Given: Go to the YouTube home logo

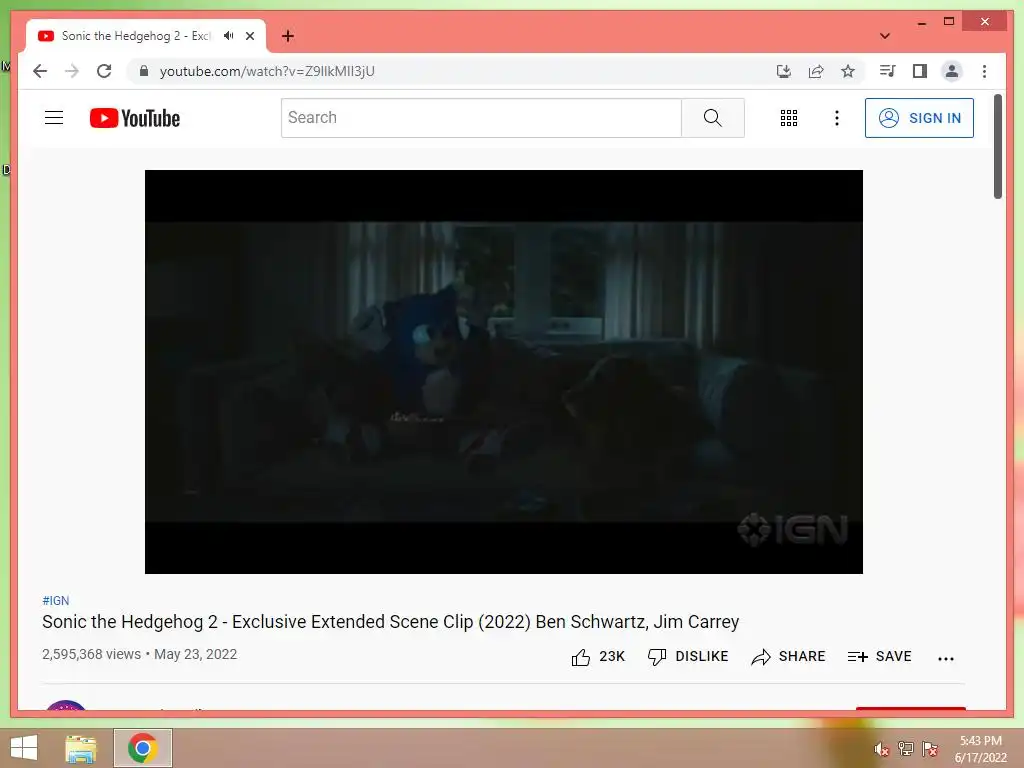Looking at the screenshot, I should coord(135,118).
